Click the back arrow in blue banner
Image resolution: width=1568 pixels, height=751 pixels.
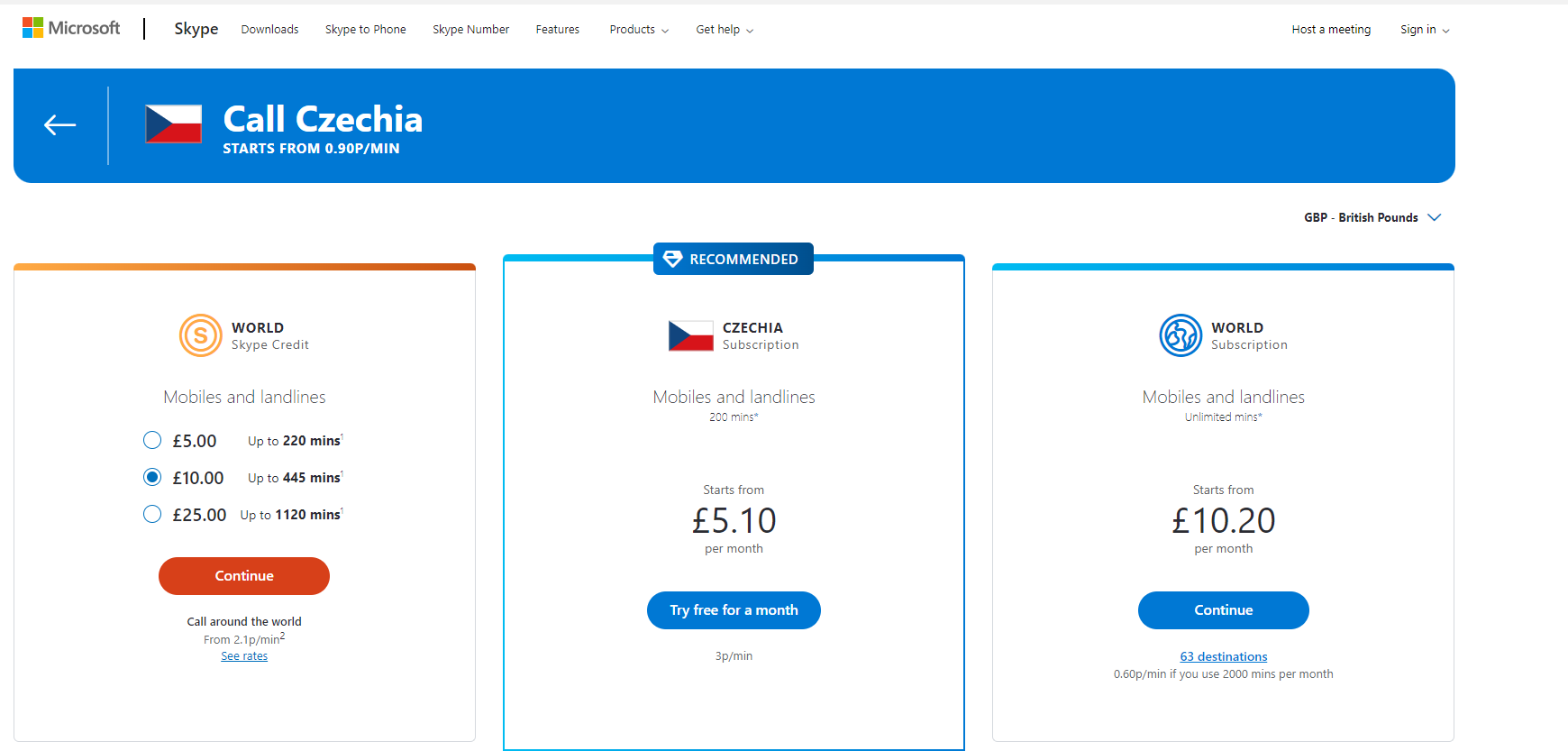(60, 125)
